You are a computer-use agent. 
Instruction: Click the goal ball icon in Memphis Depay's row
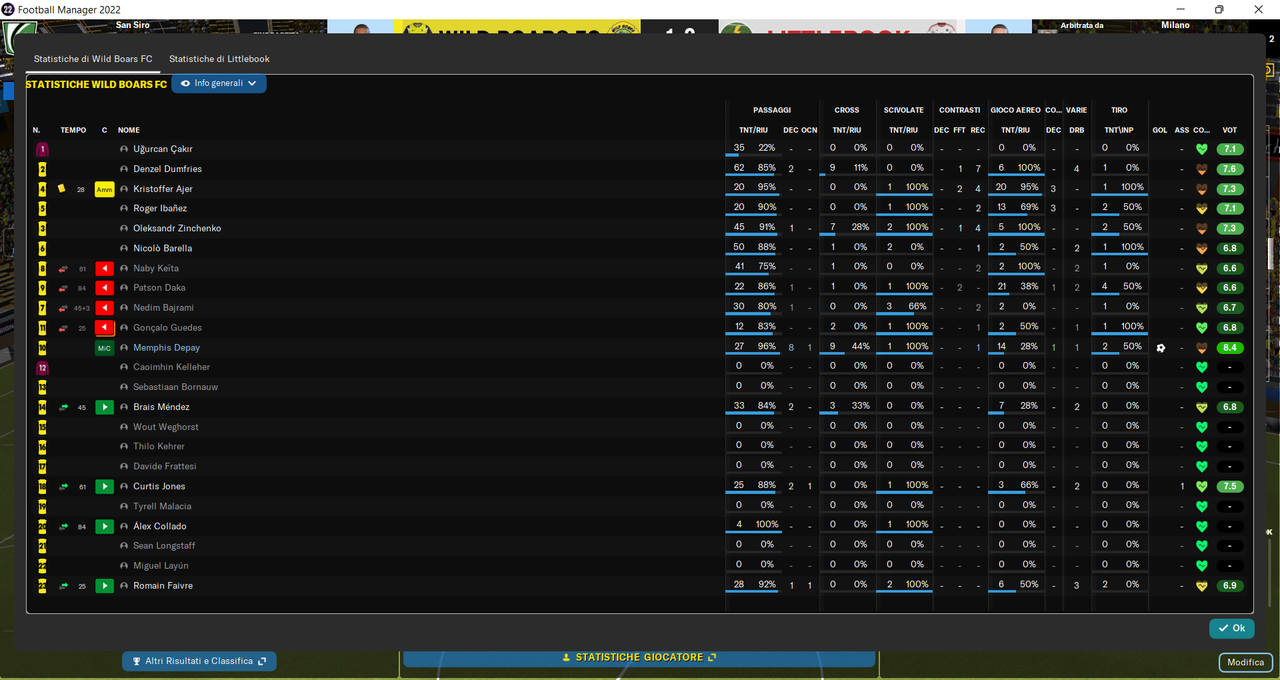click(1160, 348)
